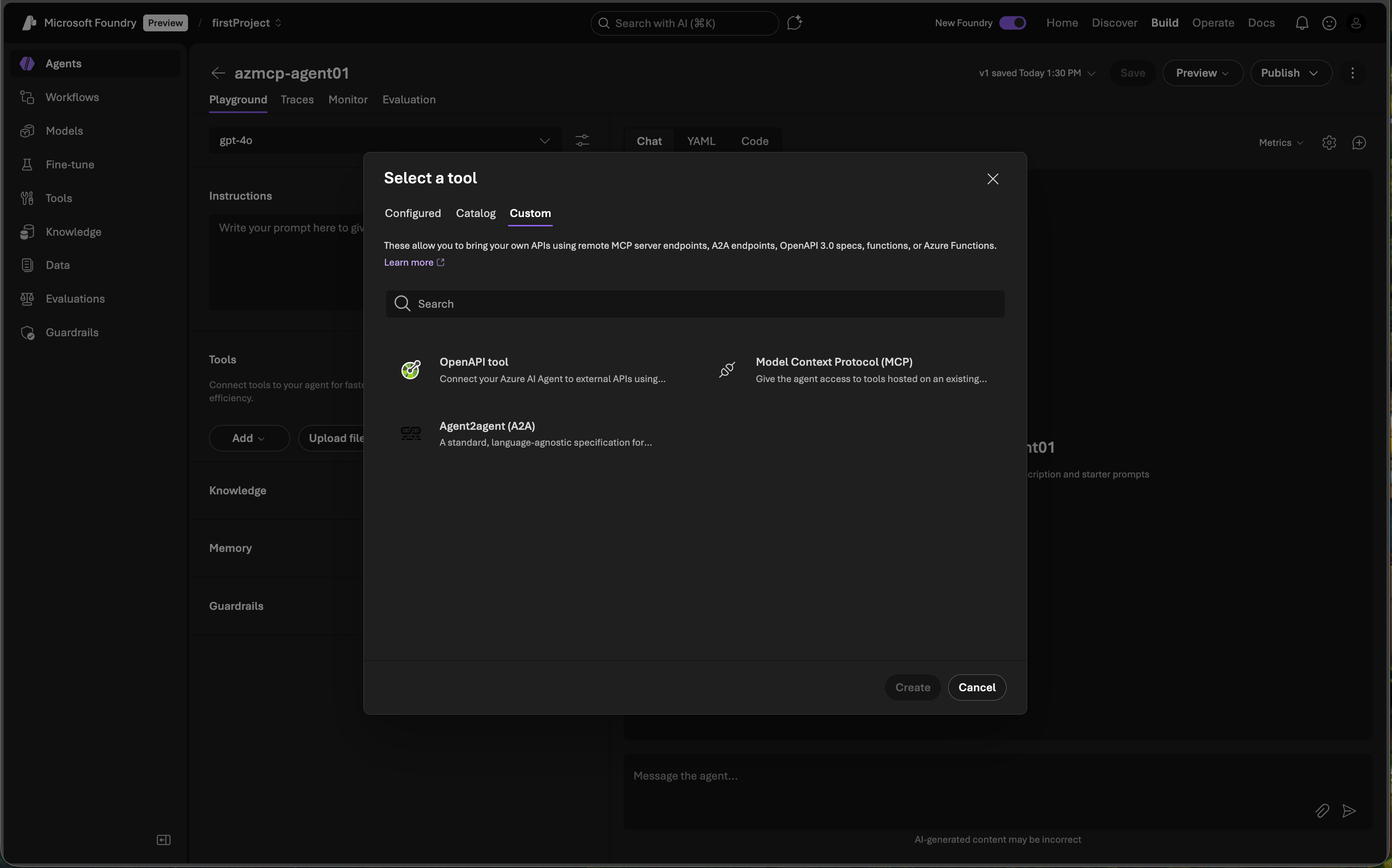1392x868 pixels.
Task: Click the Create button
Action: pos(912,687)
